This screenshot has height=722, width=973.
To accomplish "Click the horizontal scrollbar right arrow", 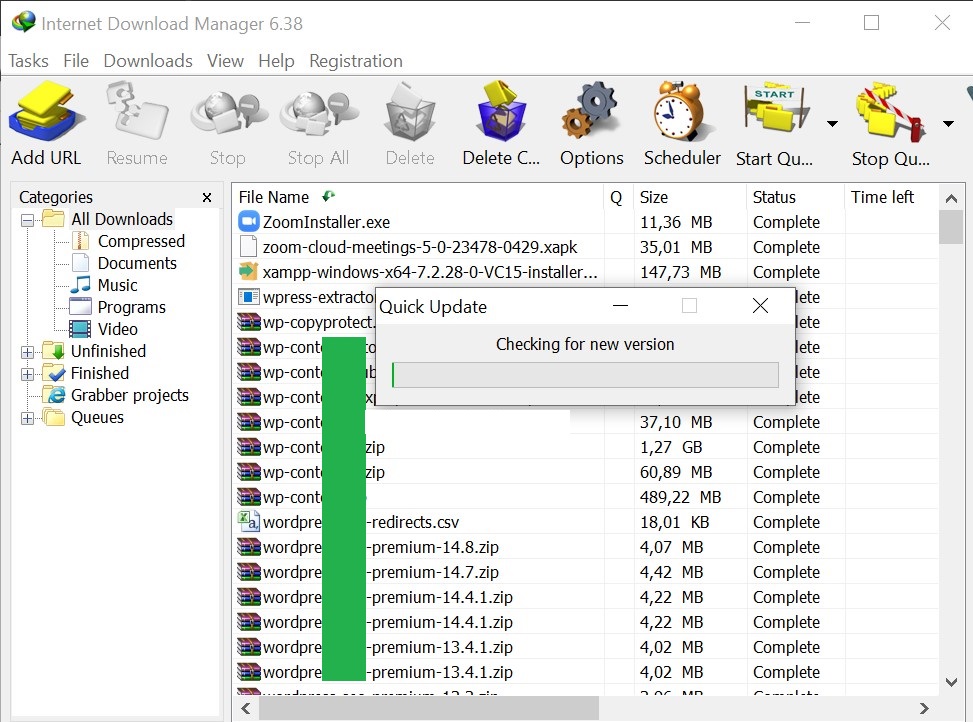I will tap(924, 708).
